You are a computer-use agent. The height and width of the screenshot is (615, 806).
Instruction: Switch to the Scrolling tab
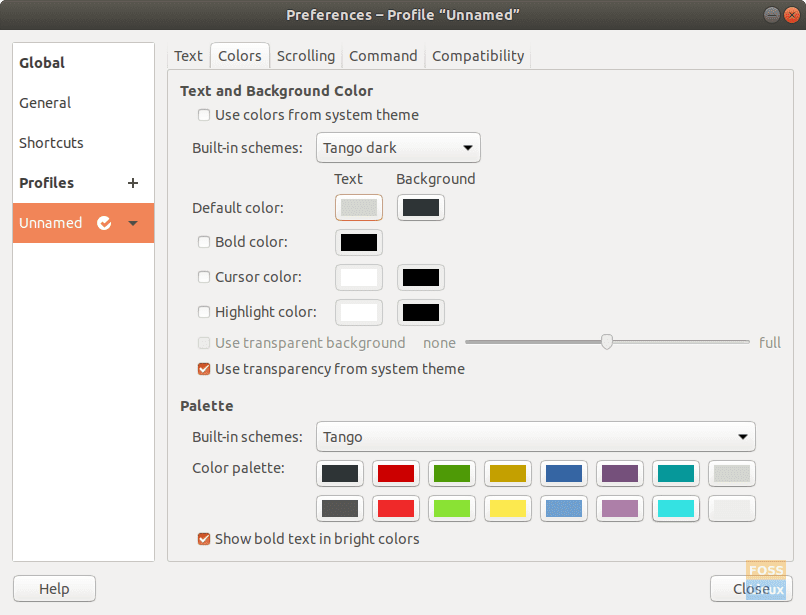pos(305,56)
